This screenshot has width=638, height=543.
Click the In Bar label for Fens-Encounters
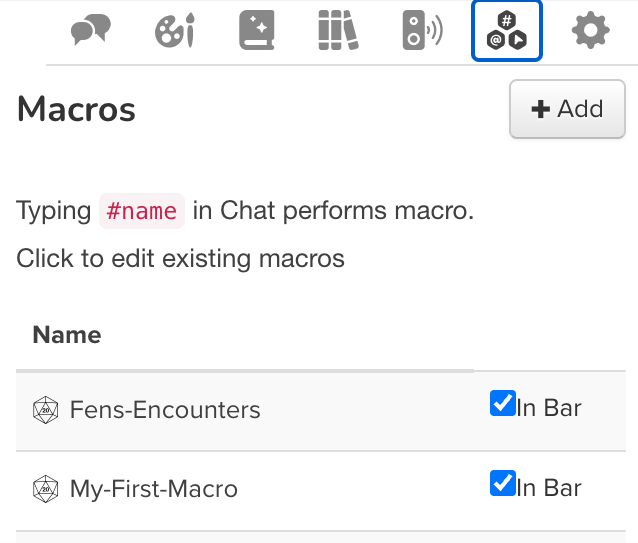(549, 408)
